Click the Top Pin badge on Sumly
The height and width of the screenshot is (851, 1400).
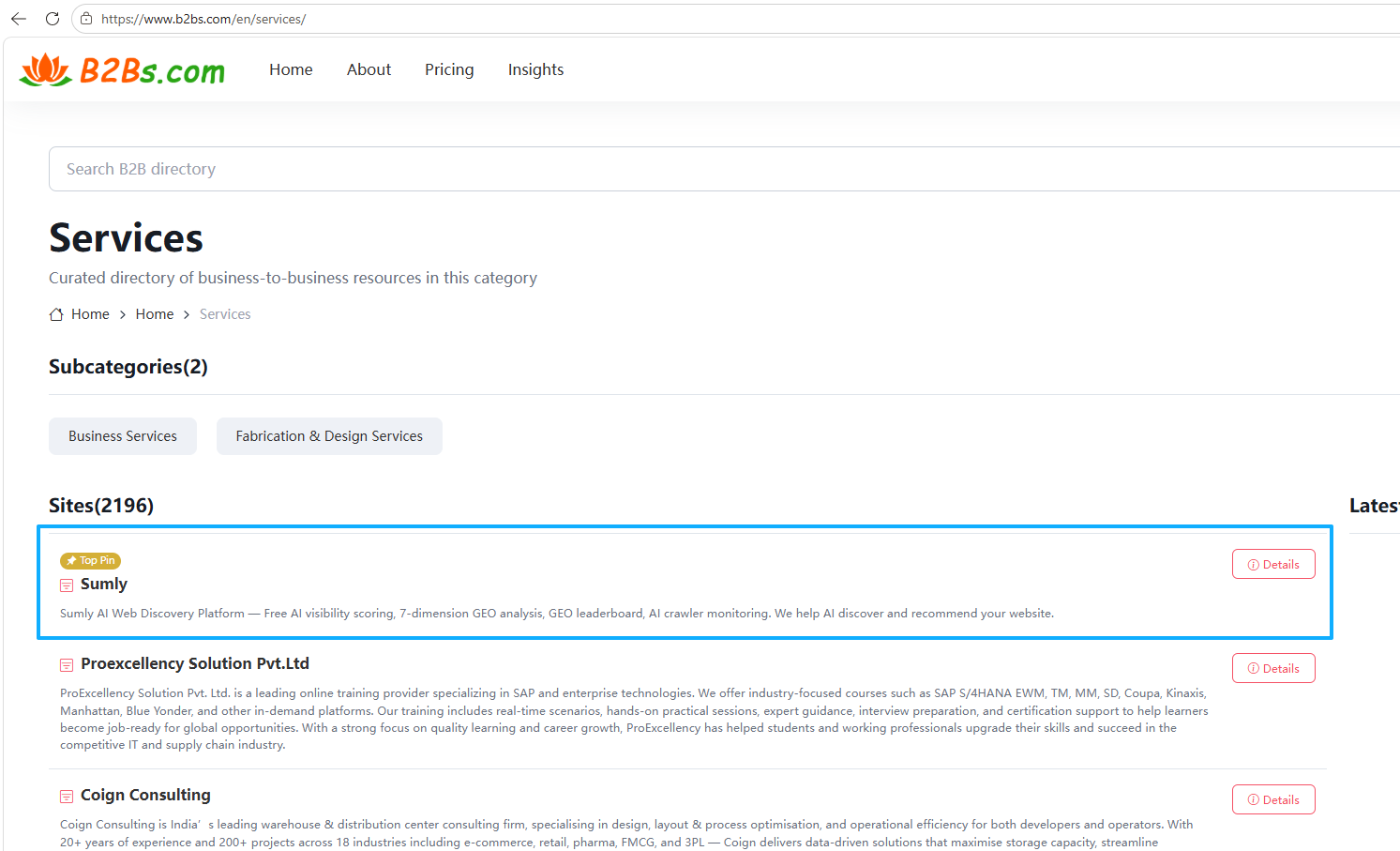[x=90, y=560]
